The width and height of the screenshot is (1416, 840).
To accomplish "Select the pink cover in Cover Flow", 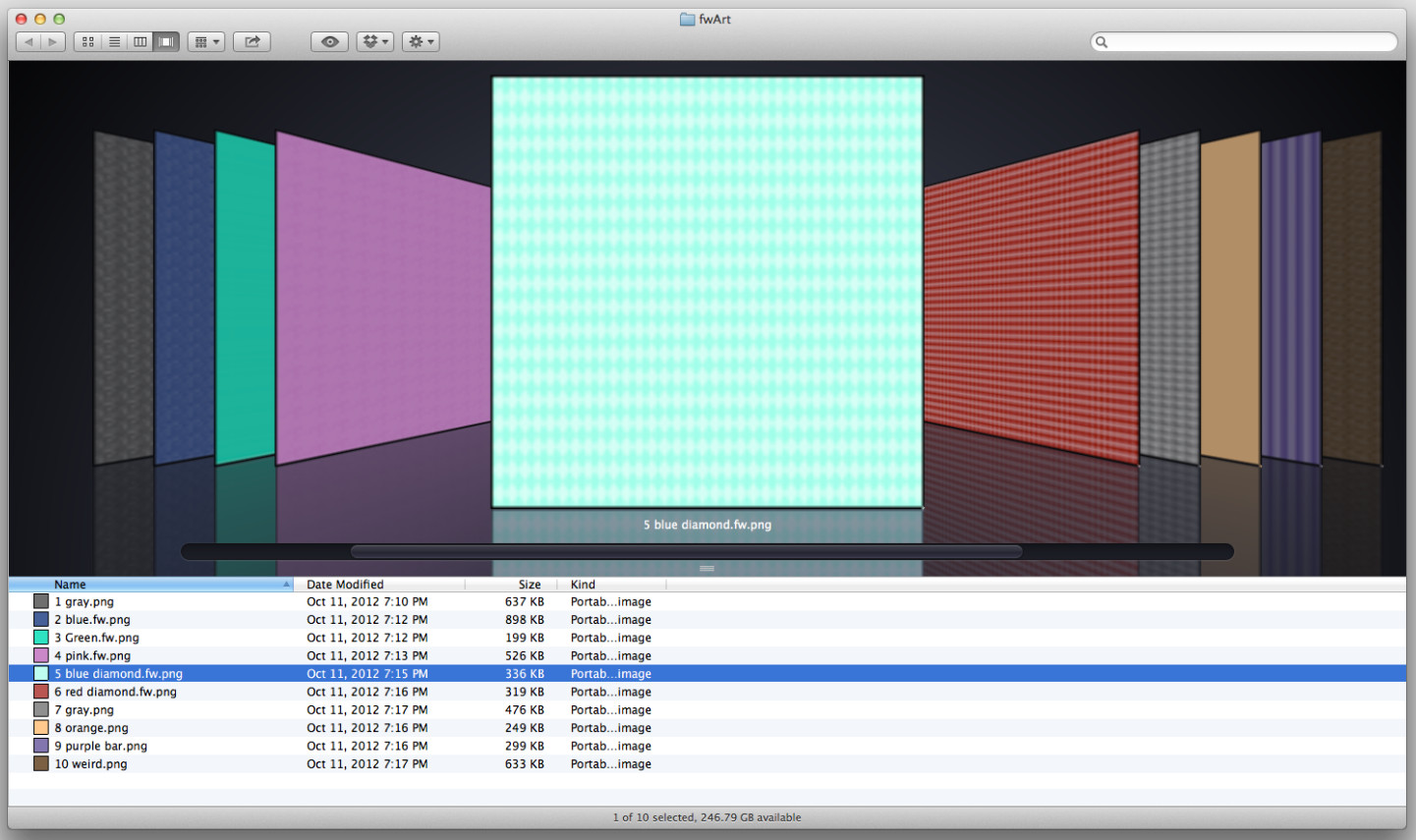I will click(383, 299).
